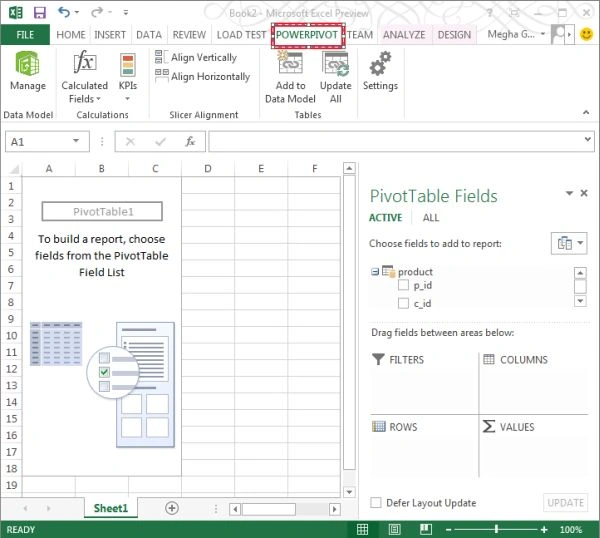This screenshot has height=538, width=600.
Task: Click the formula bar Insert Function fx icon
Action: coord(190,142)
